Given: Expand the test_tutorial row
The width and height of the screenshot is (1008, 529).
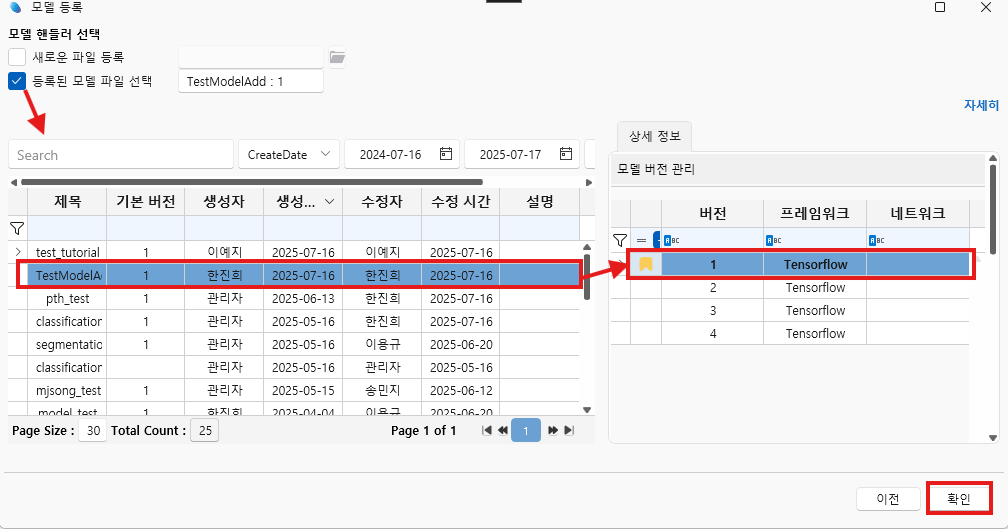Looking at the screenshot, I should pos(17,252).
